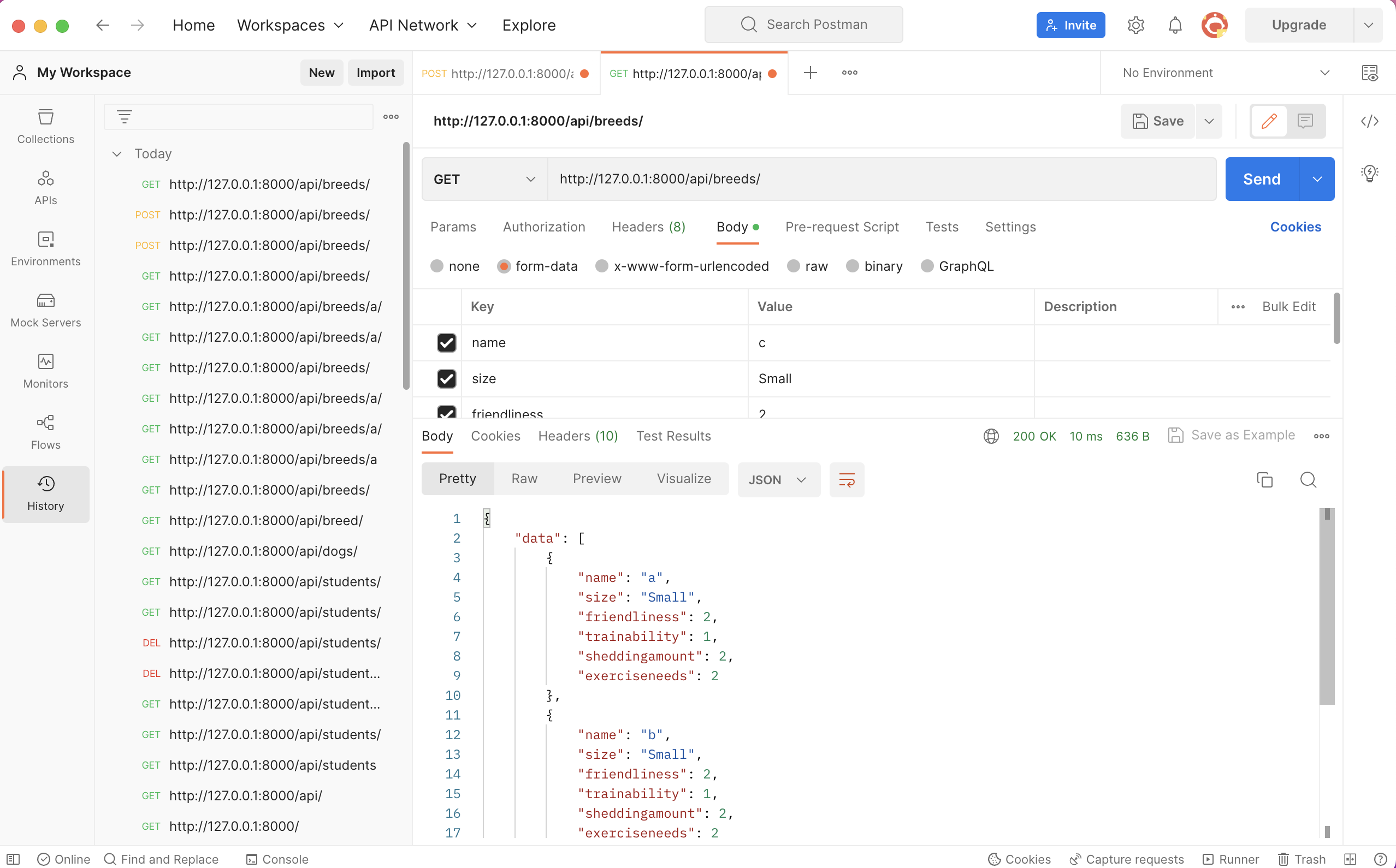Screen dimensions: 1396x868
Task: Click the Send button
Action: click(x=1261, y=179)
